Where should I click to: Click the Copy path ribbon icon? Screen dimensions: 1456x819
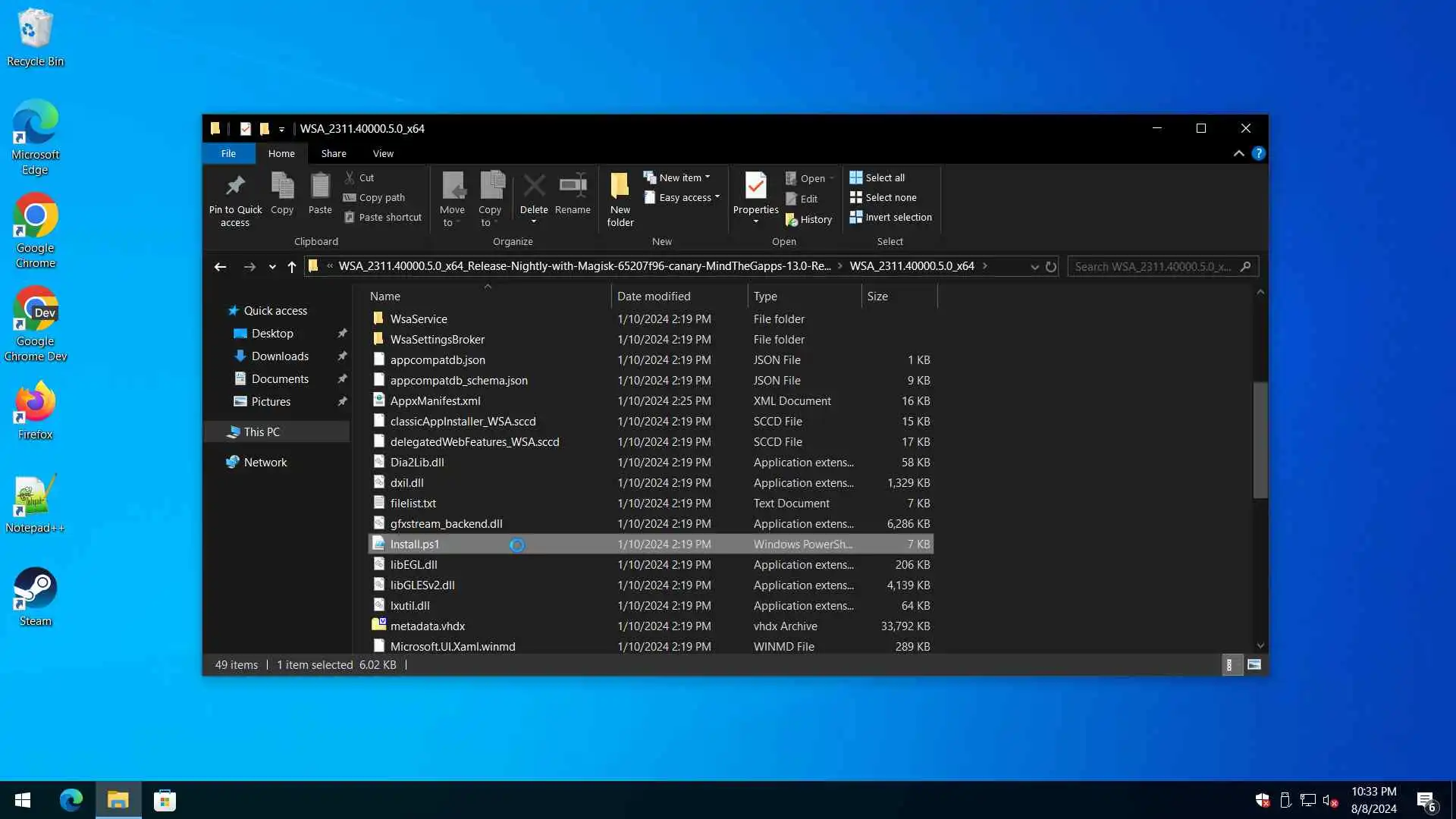point(350,197)
